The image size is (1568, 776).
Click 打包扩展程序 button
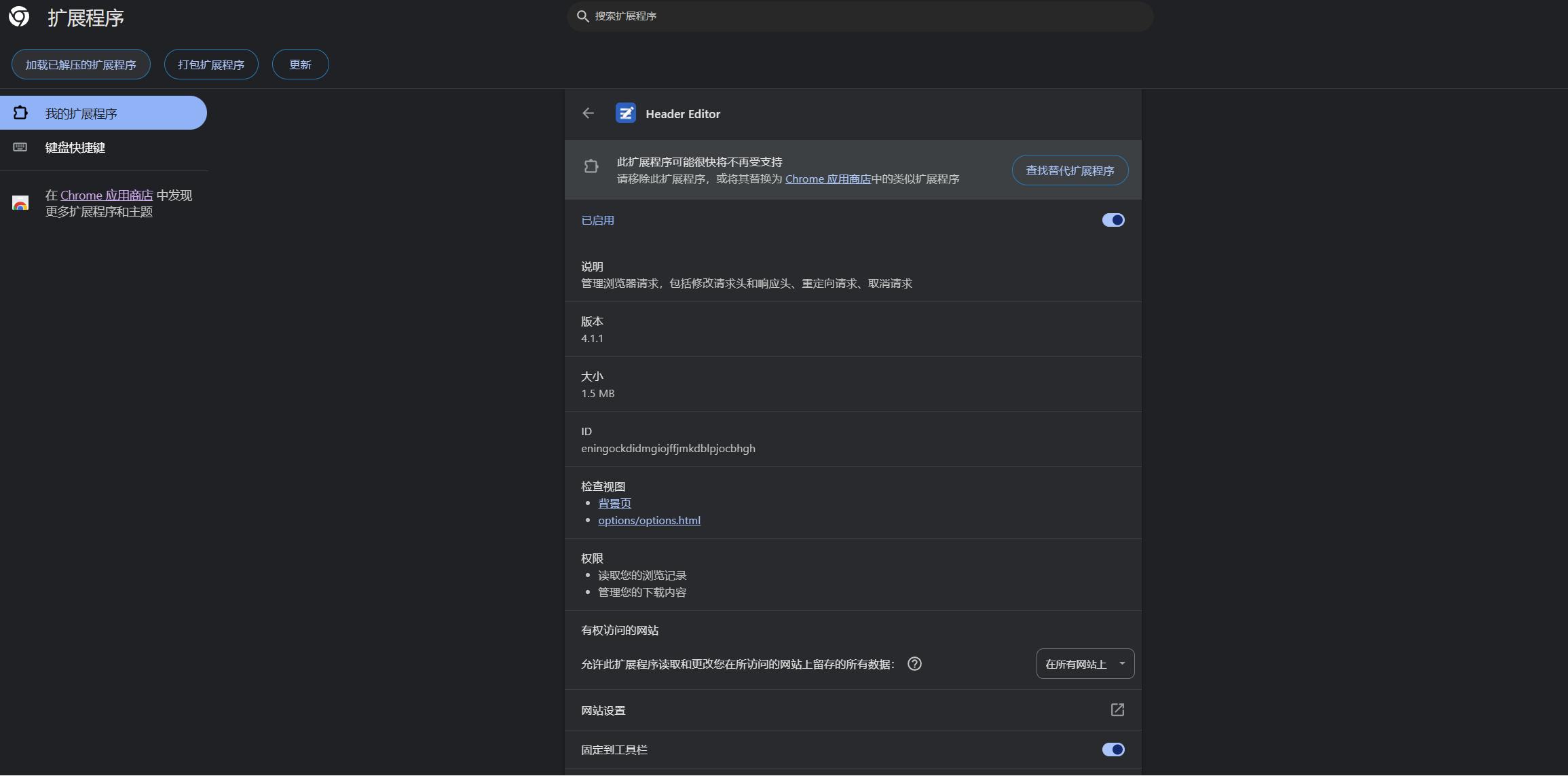211,64
